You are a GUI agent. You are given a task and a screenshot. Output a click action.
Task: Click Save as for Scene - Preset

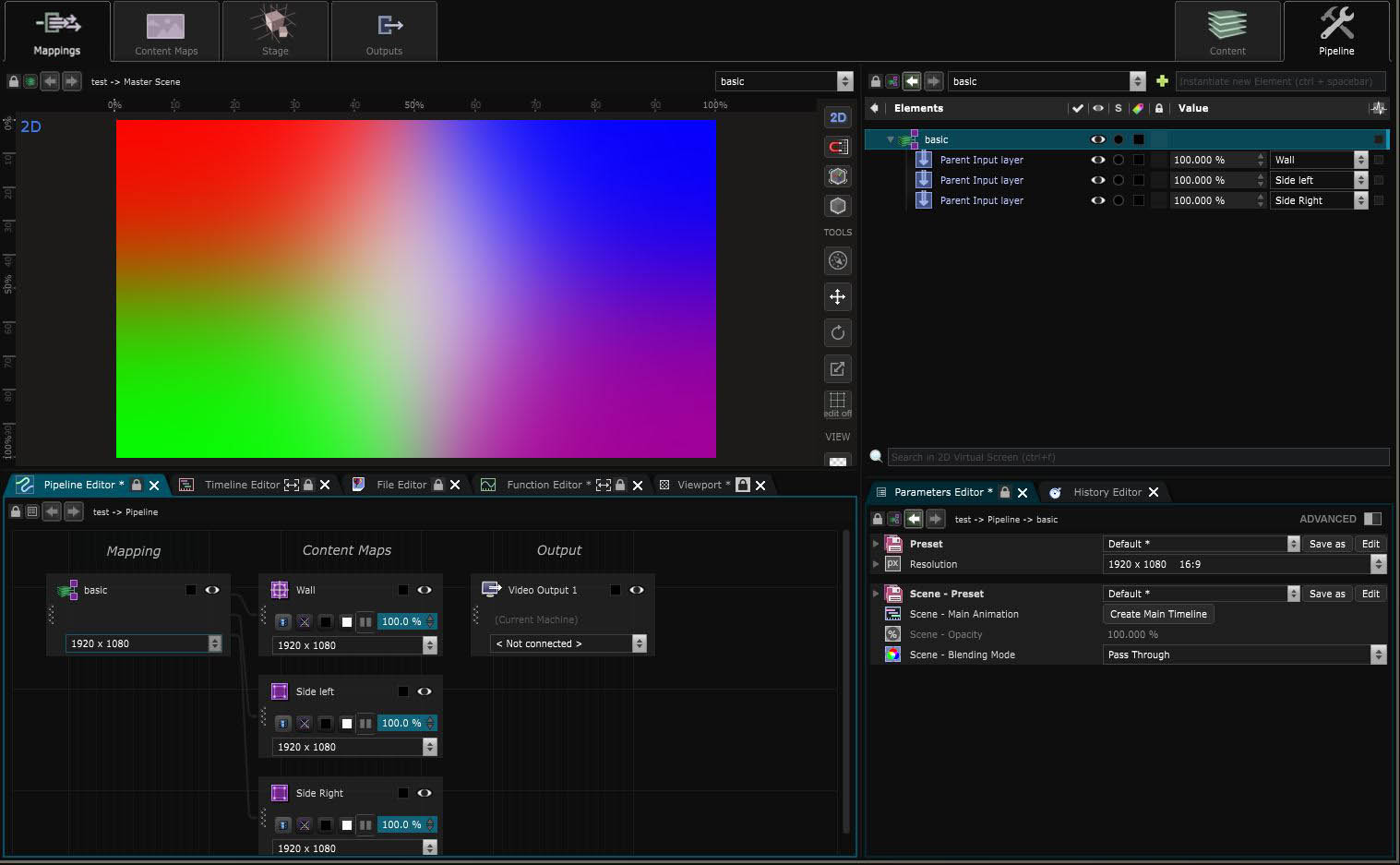(1326, 594)
